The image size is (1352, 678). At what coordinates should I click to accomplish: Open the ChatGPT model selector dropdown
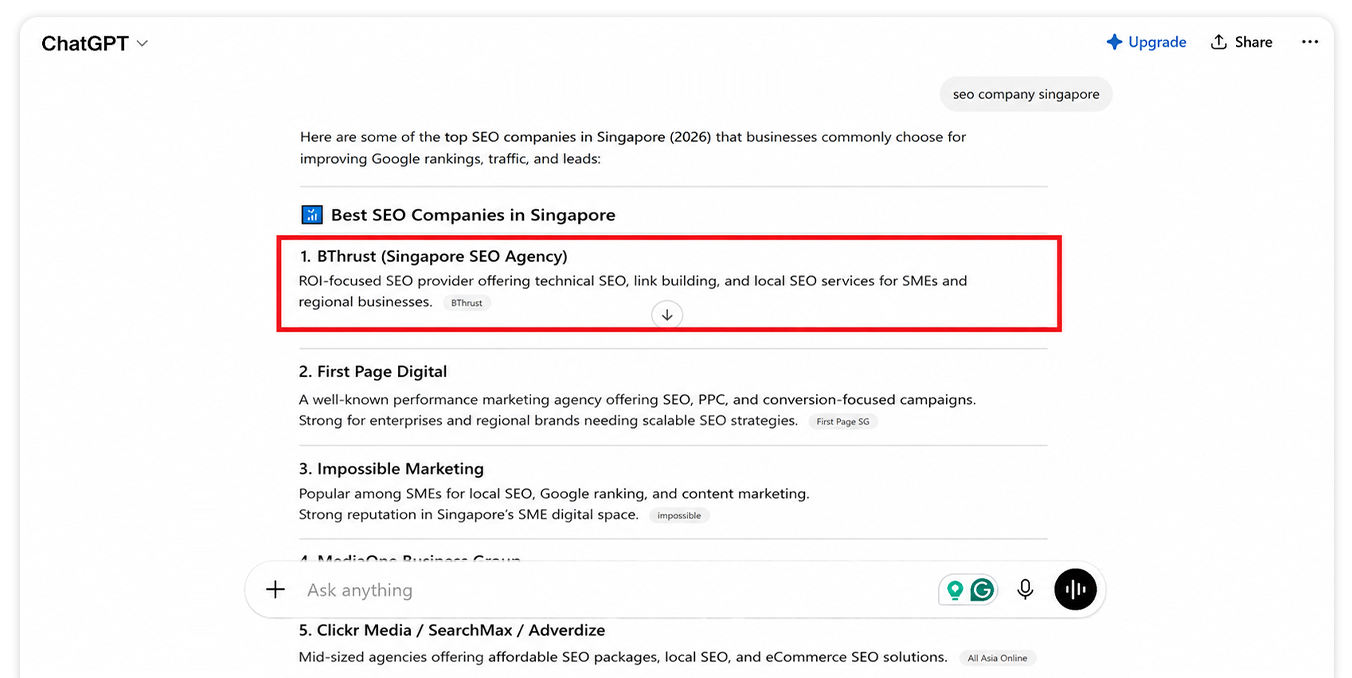(94, 43)
